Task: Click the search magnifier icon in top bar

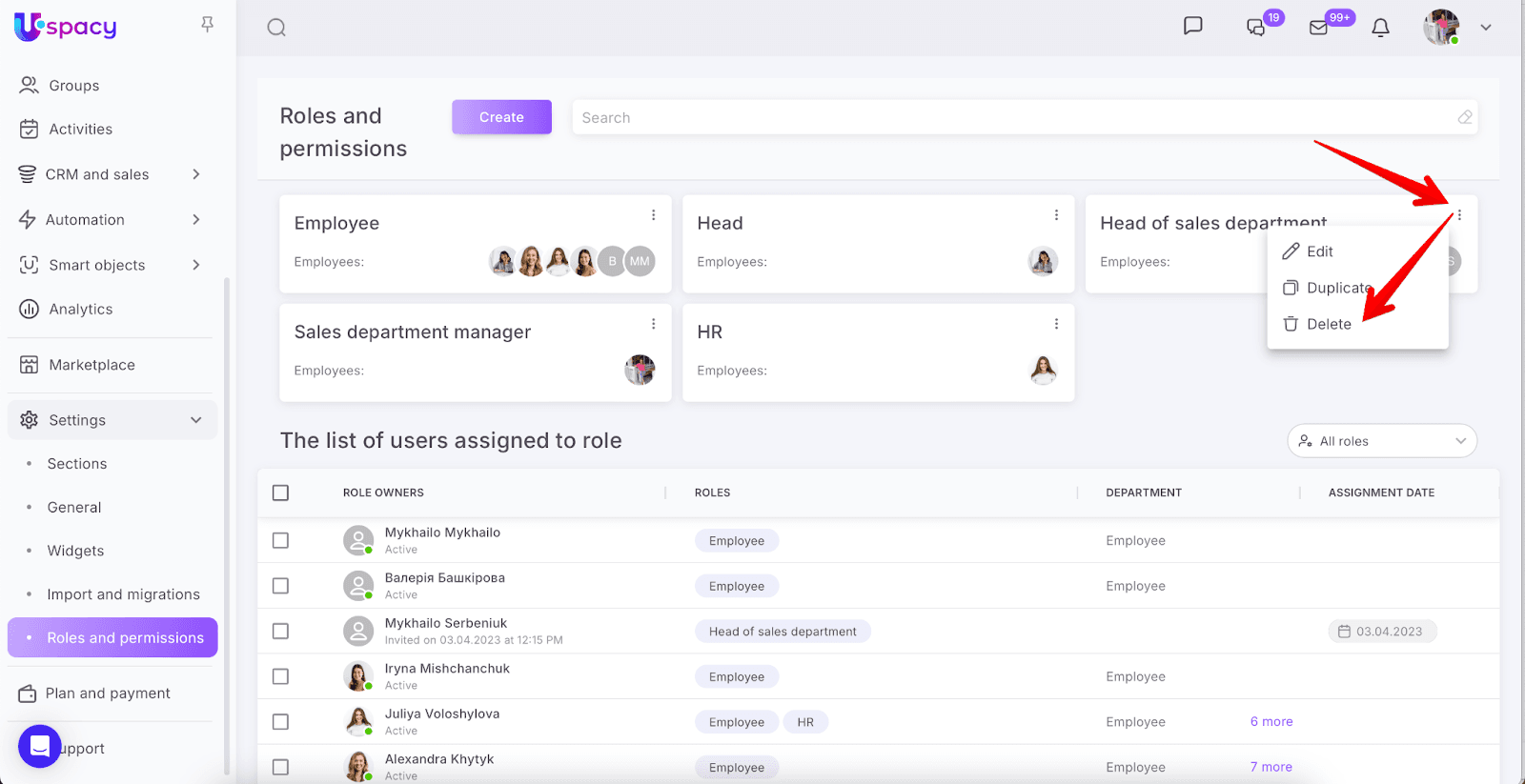Action: click(x=276, y=28)
